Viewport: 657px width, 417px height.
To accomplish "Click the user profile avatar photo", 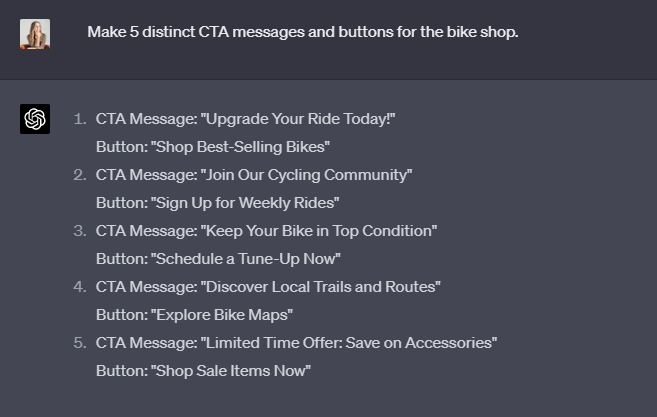I will (35, 34).
